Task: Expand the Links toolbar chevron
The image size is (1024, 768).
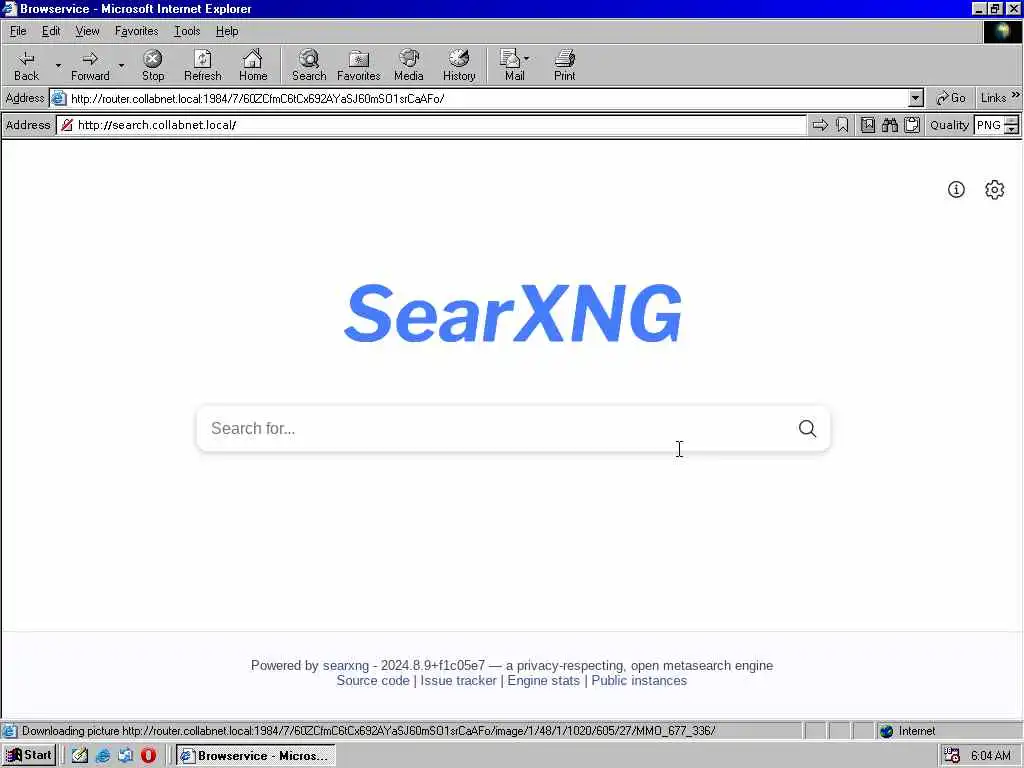Action: pyautogui.click(x=1016, y=95)
